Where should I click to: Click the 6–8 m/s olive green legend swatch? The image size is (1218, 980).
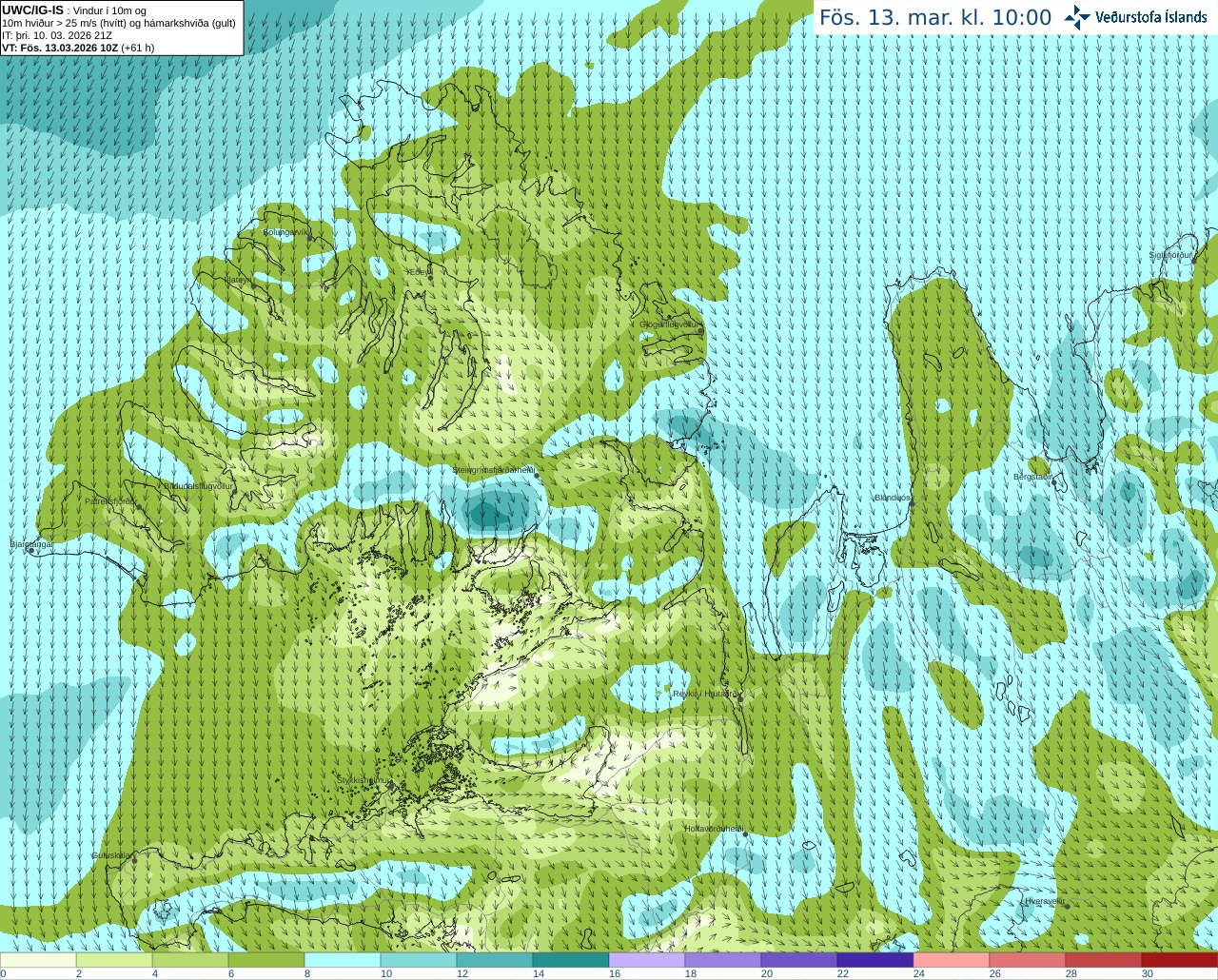[266, 960]
